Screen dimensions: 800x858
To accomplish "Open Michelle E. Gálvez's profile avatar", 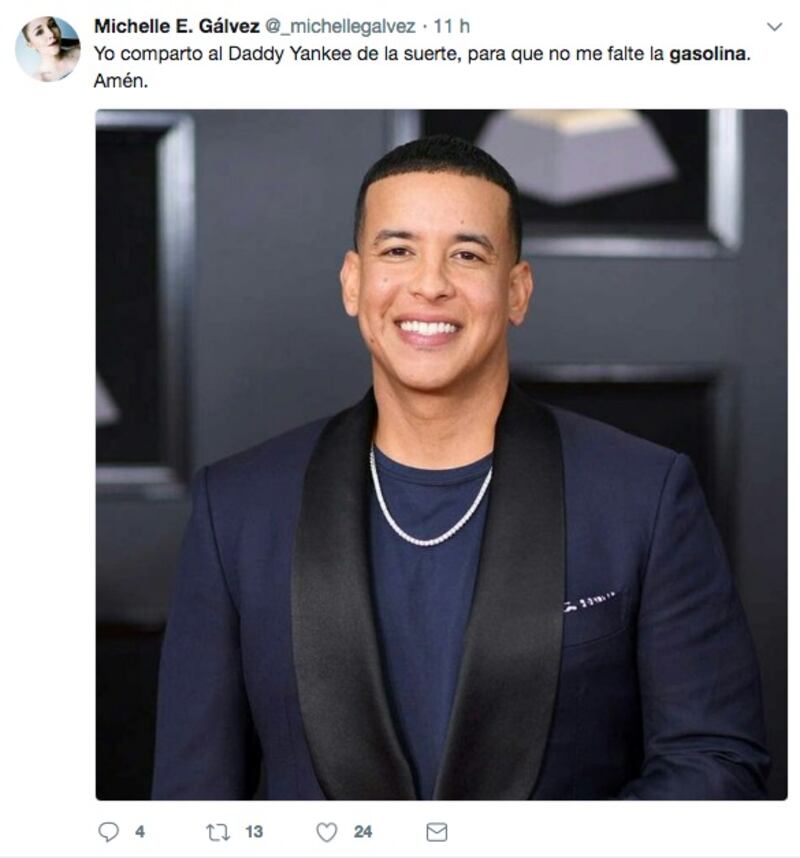I will pos(48,49).
